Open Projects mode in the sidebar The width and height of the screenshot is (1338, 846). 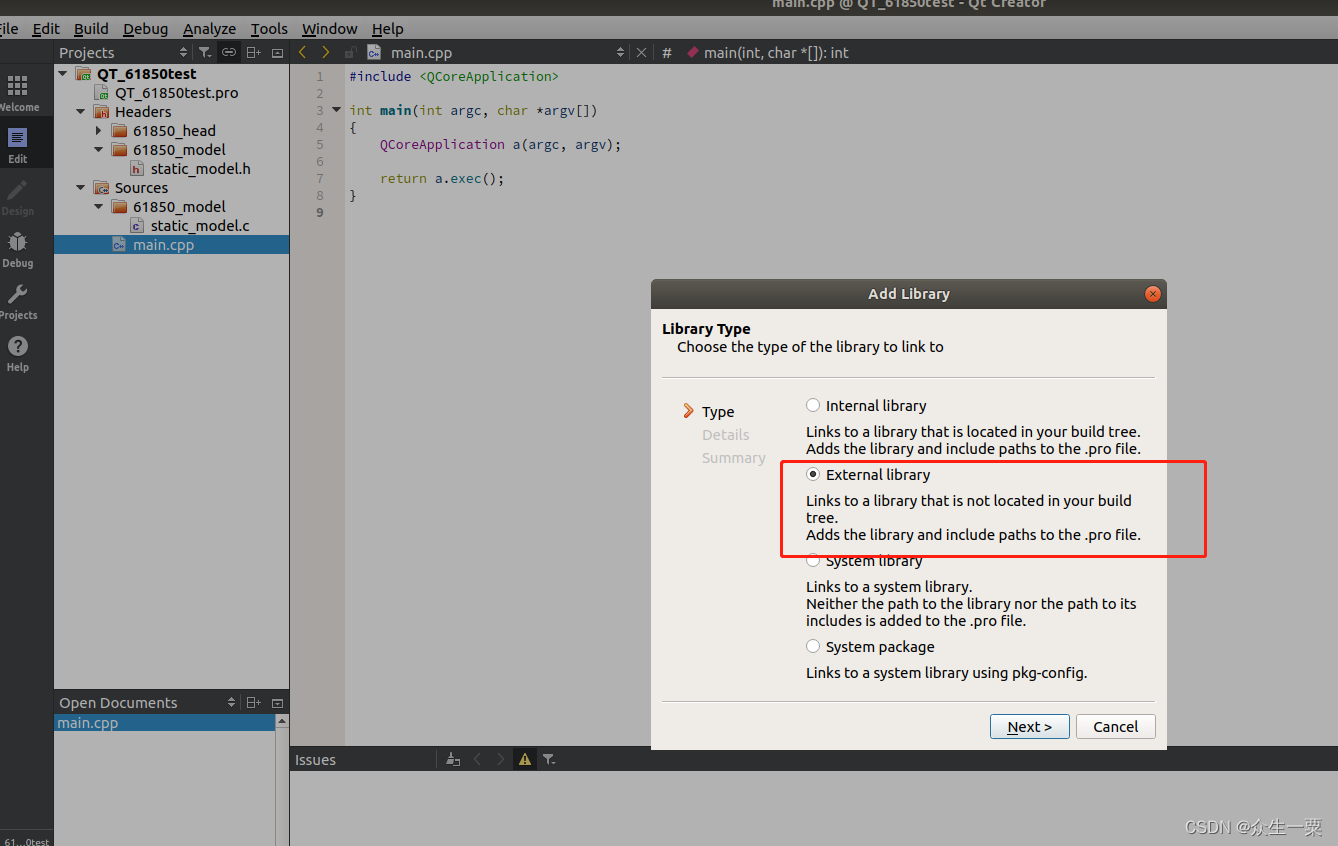click(x=18, y=301)
